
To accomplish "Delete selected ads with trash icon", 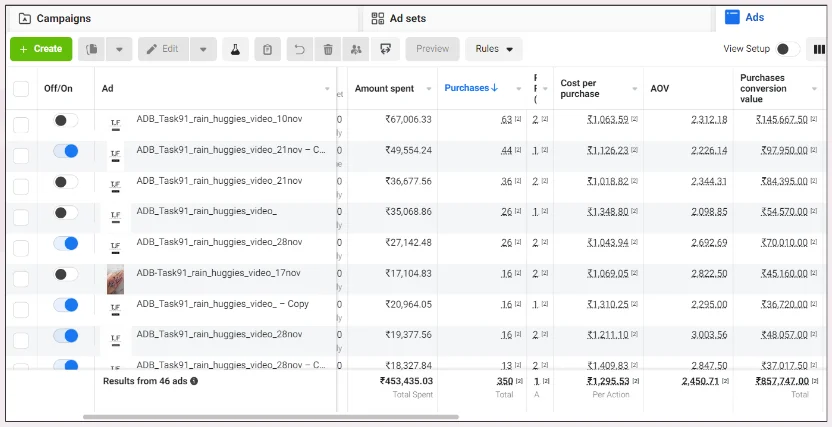I will coord(328,49).
